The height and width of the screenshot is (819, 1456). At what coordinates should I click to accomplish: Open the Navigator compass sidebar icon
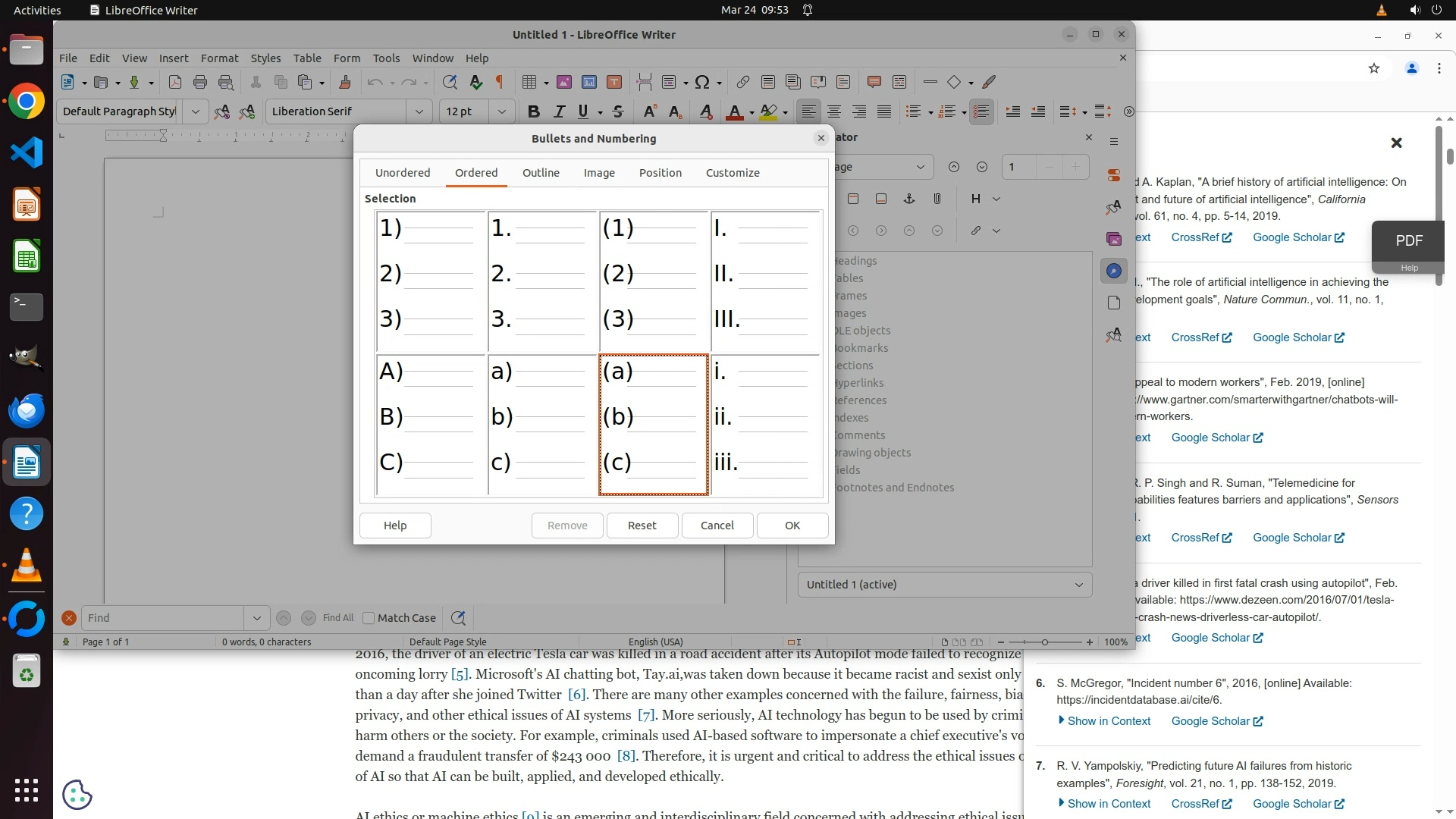pos(1113,271)
